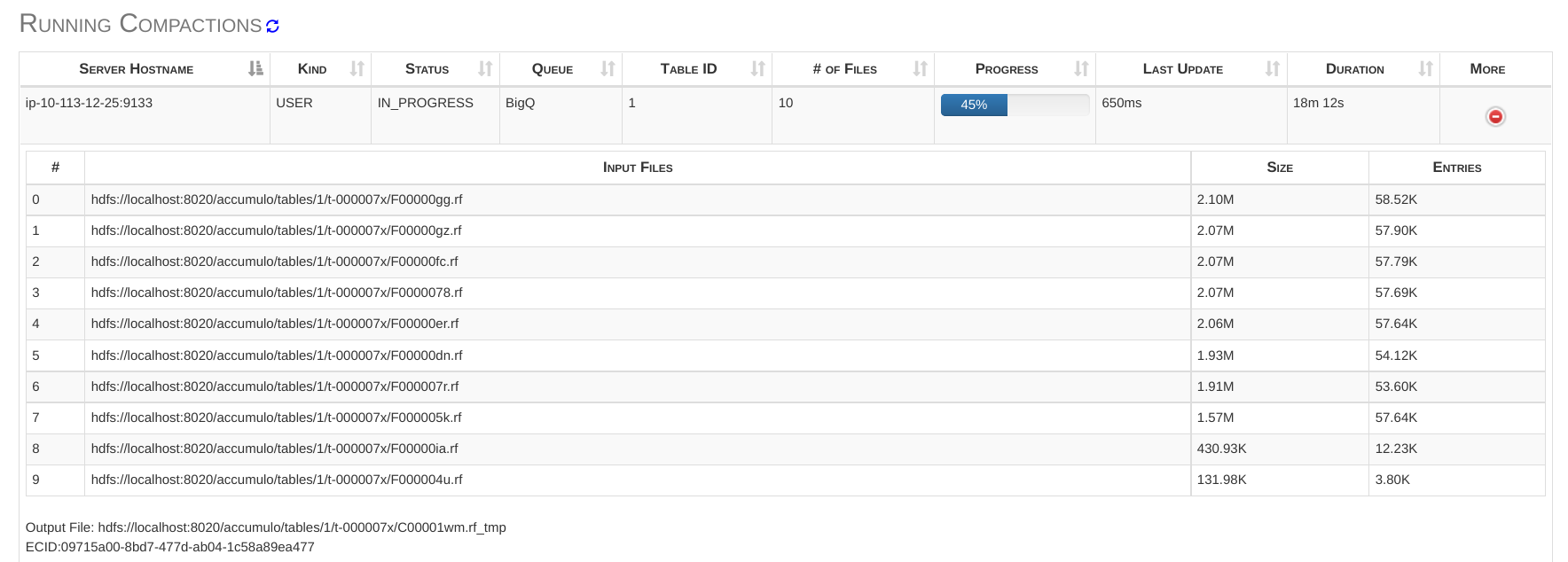1568x562 pixels.
Task: Select the ip-10-113-12-25:9133 hostname cell
Action: point(89,103)
